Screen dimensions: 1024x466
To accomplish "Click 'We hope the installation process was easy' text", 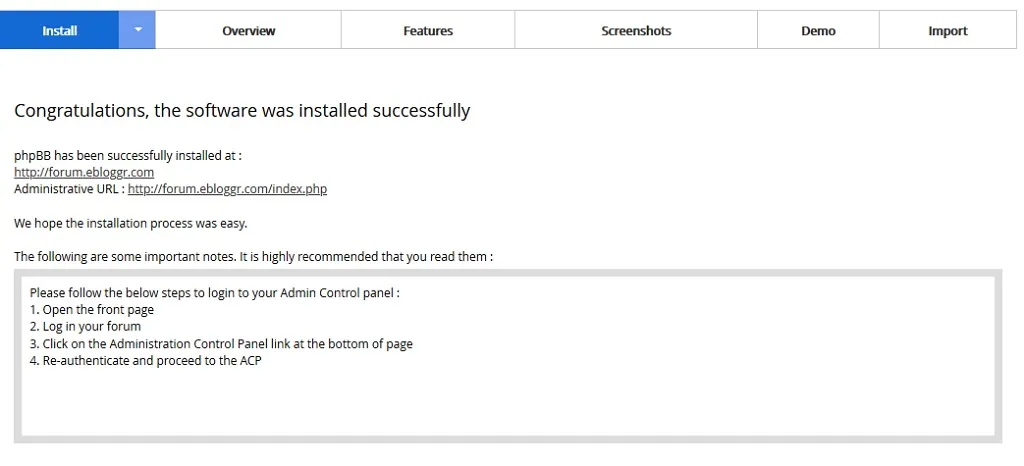I will pyautogui.click(x=131, y=223).
